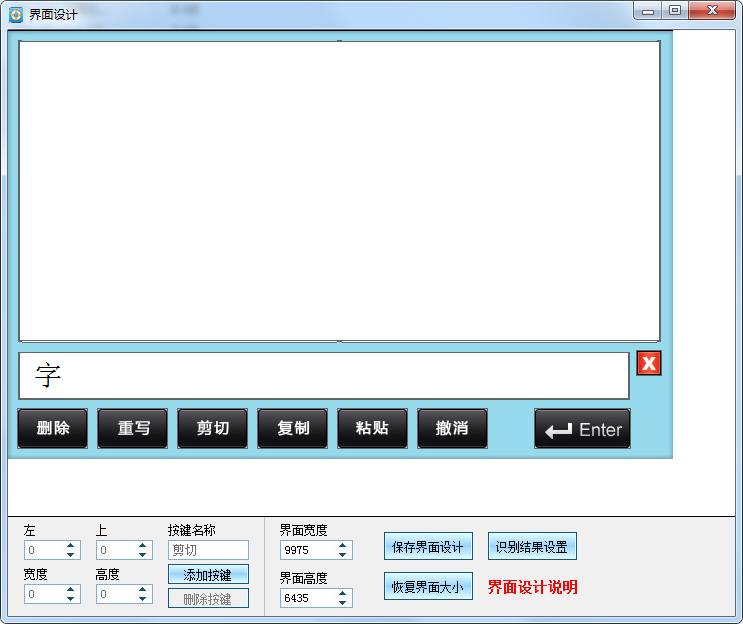Click the 撤消 key button
The height and width of the screenshot is (624, 743).
coord(452,429)
